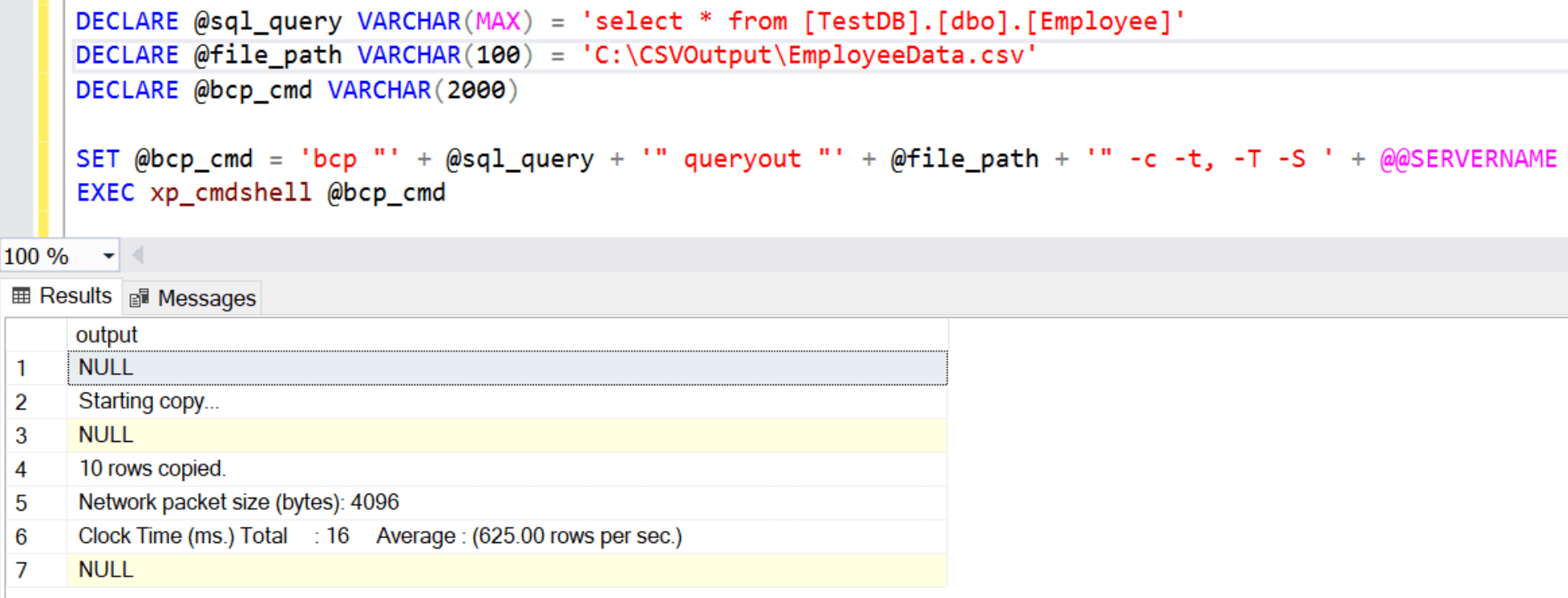Click the EXEC keyword in the editor
The image size is (1568, 598).
click(105, 193)
